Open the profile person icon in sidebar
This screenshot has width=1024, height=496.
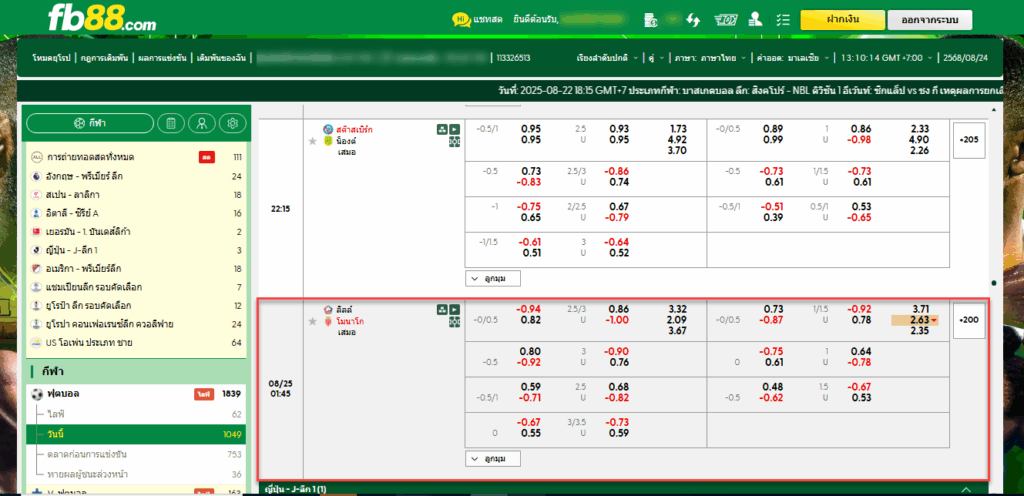point(202,123)
